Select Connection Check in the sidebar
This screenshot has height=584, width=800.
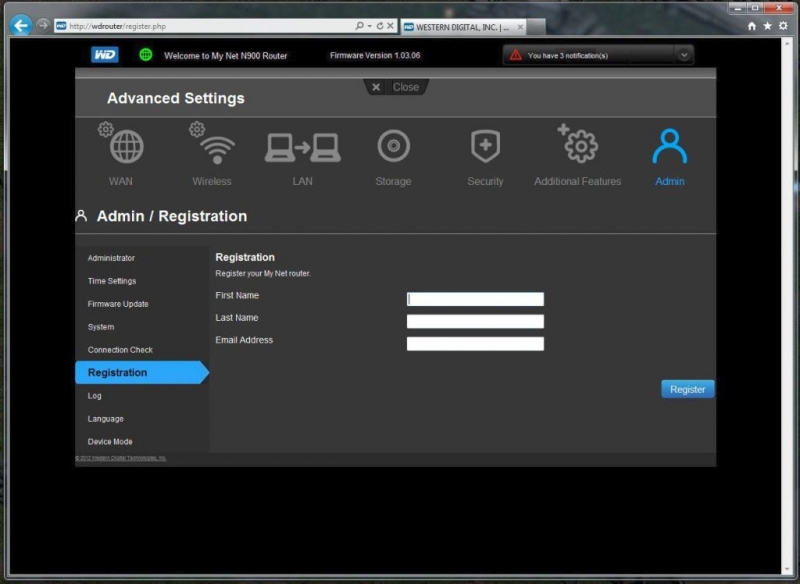click(120, 350)
